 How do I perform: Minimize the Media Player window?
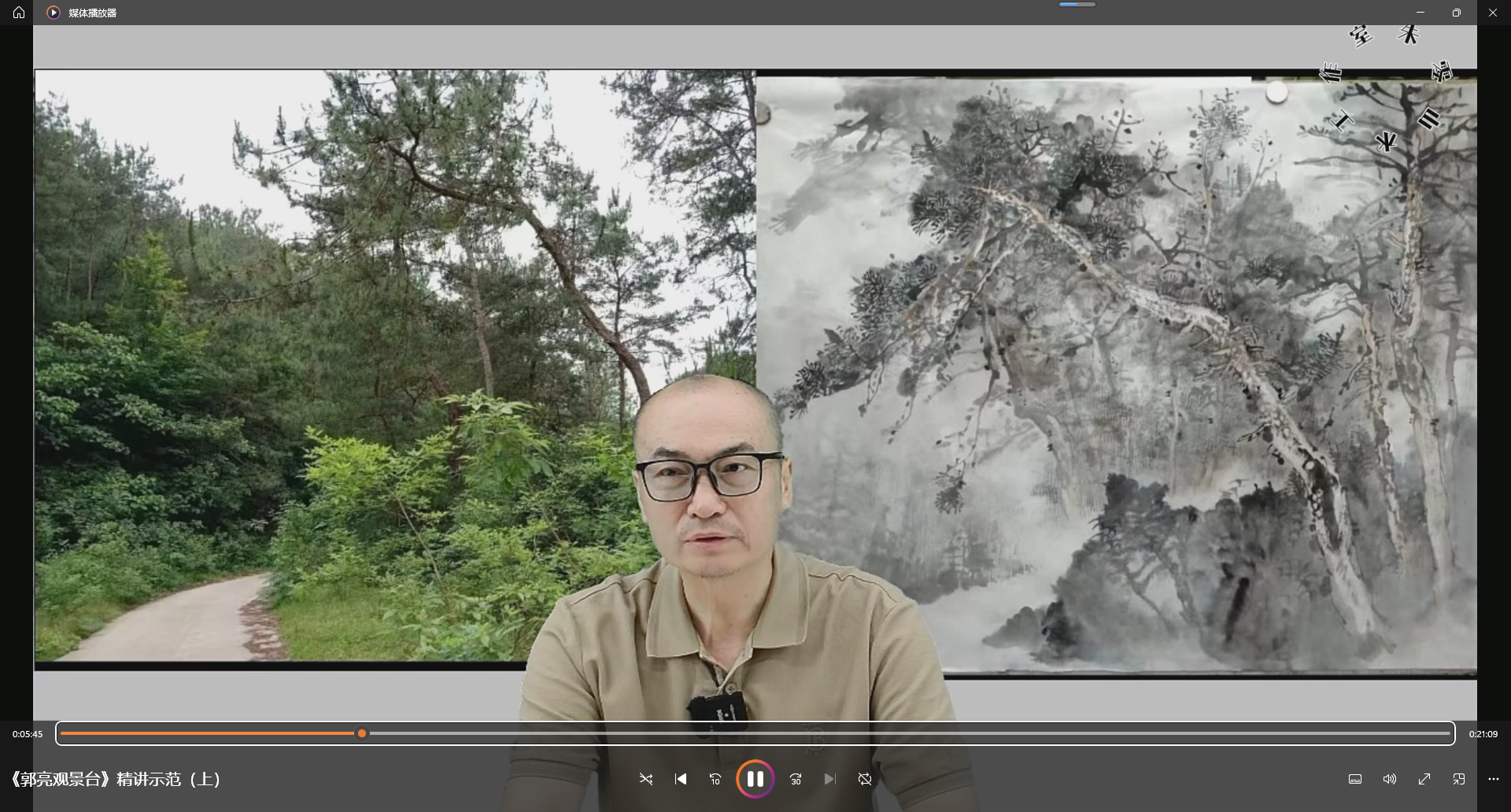(x=1420, y=13)
